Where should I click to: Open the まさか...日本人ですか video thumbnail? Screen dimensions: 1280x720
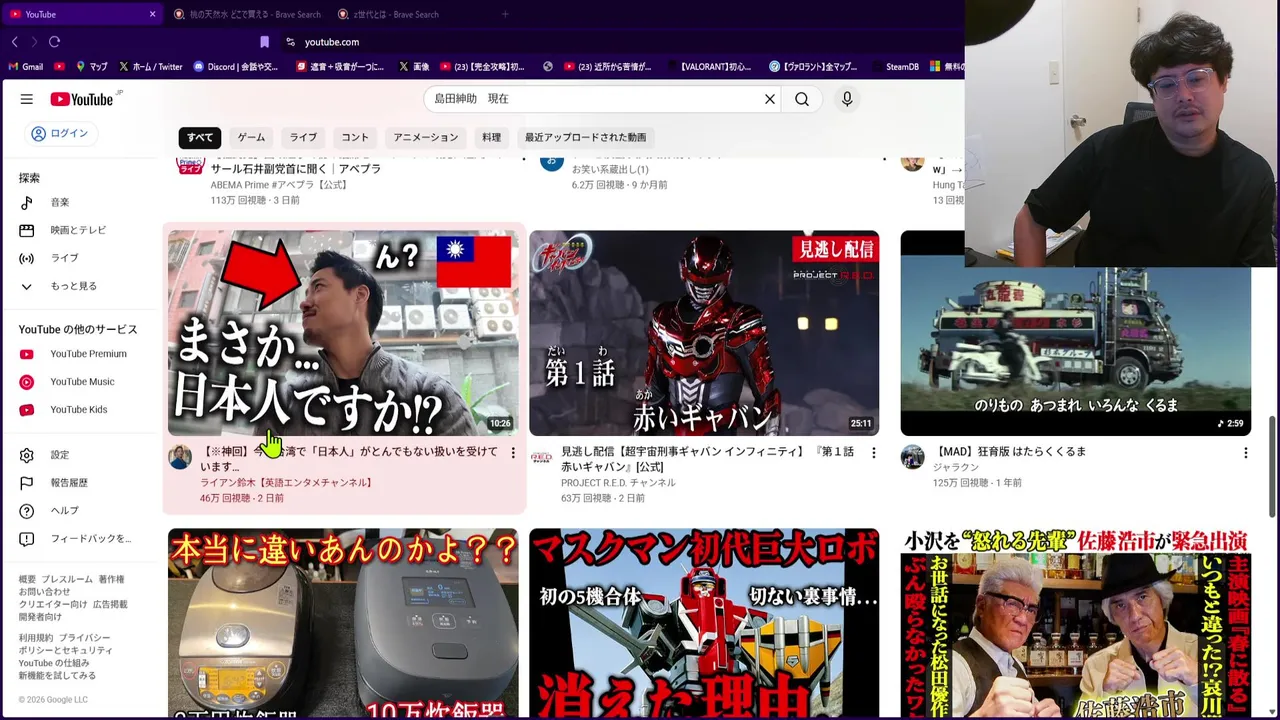click(x=343, y=333)
